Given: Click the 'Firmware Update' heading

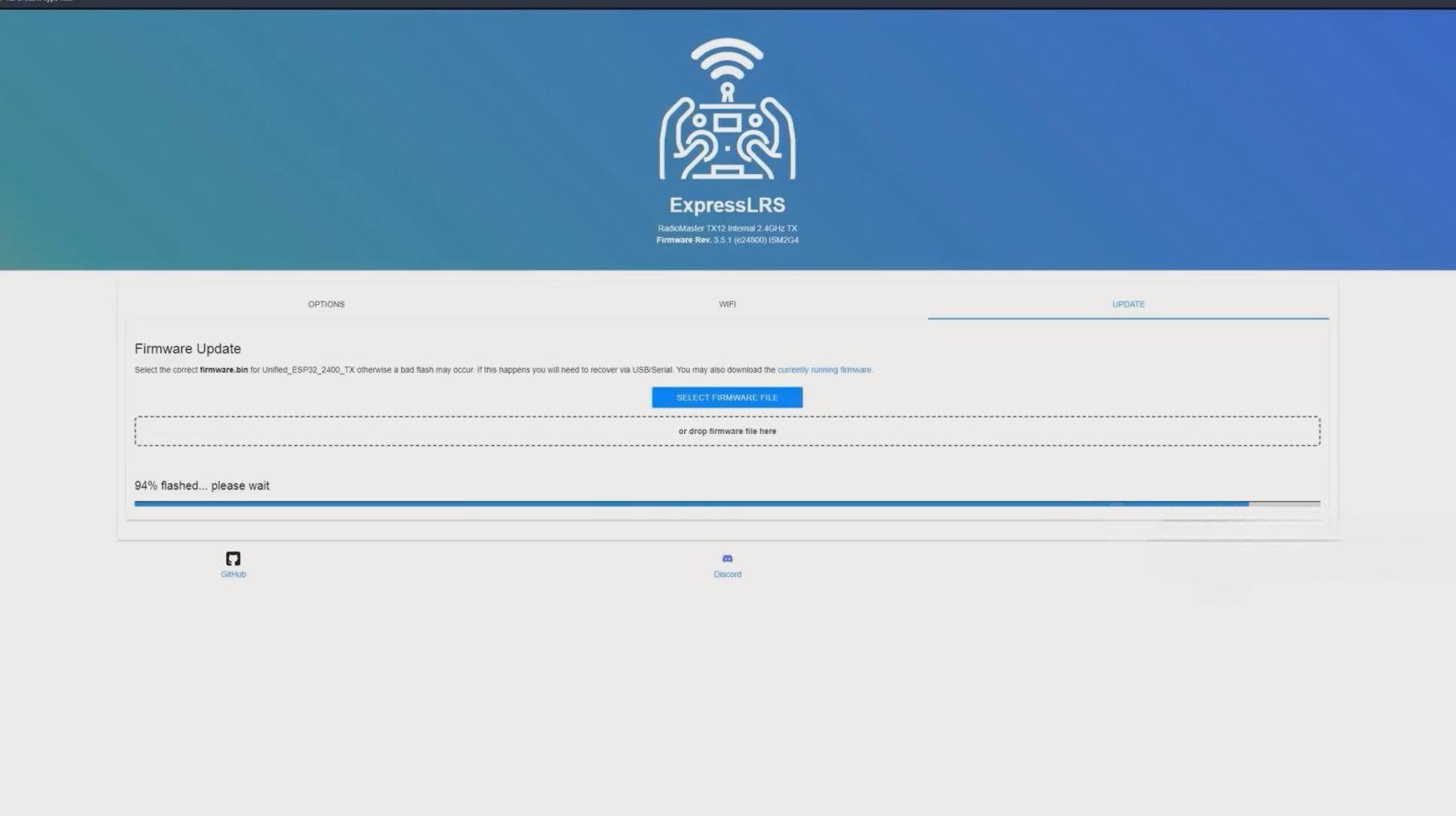Looking at the screenshot, I should pos(188,349).
